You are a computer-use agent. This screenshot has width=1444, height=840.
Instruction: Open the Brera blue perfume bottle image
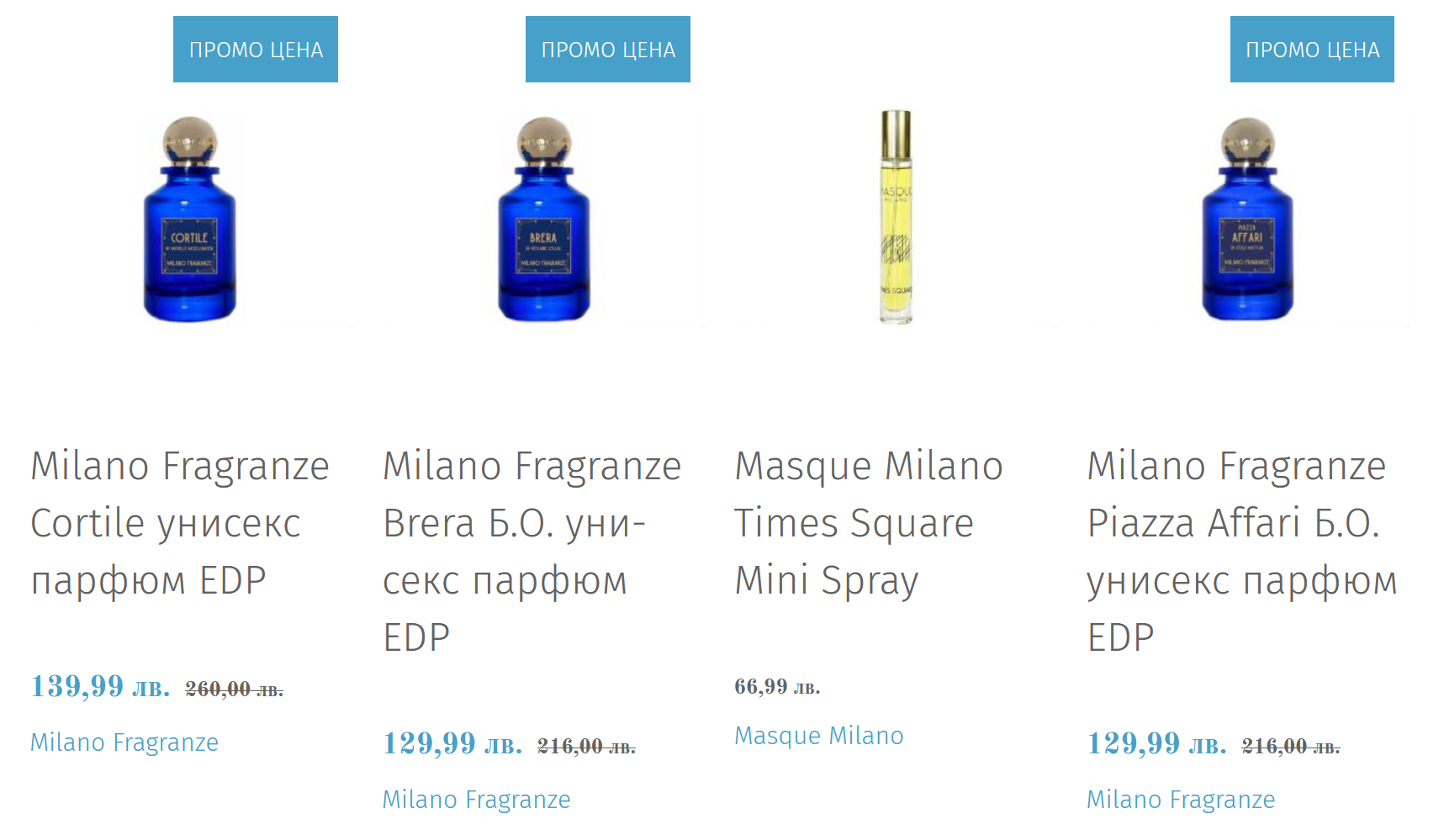(543, 220)
